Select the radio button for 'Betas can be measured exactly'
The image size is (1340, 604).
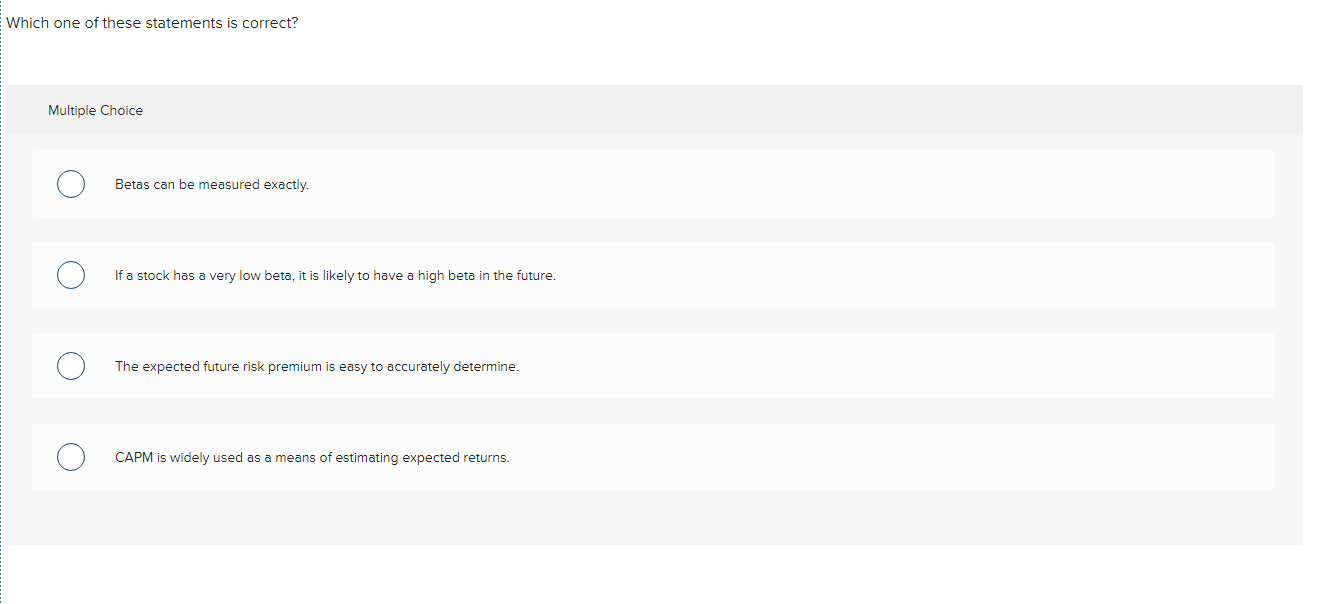[71, 184]
